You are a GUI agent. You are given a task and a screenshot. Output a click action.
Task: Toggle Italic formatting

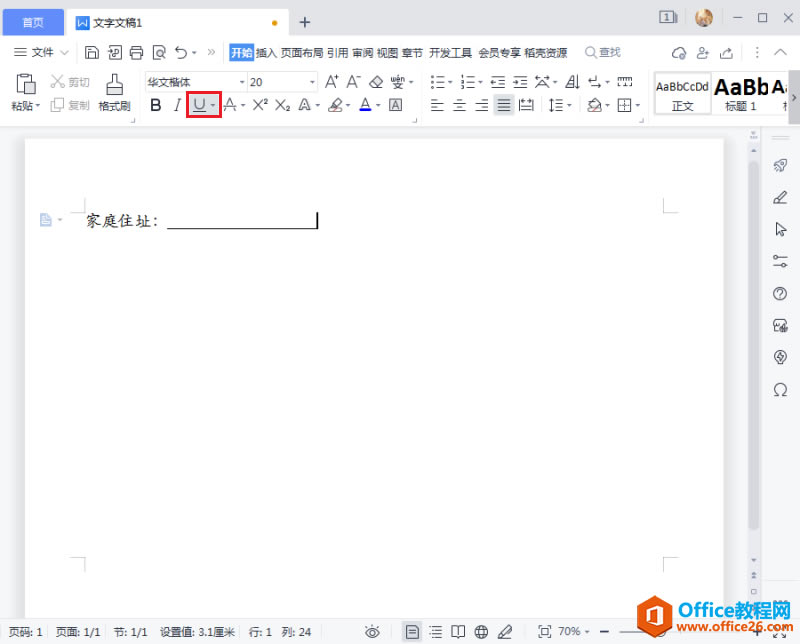[x=177, y=105]
